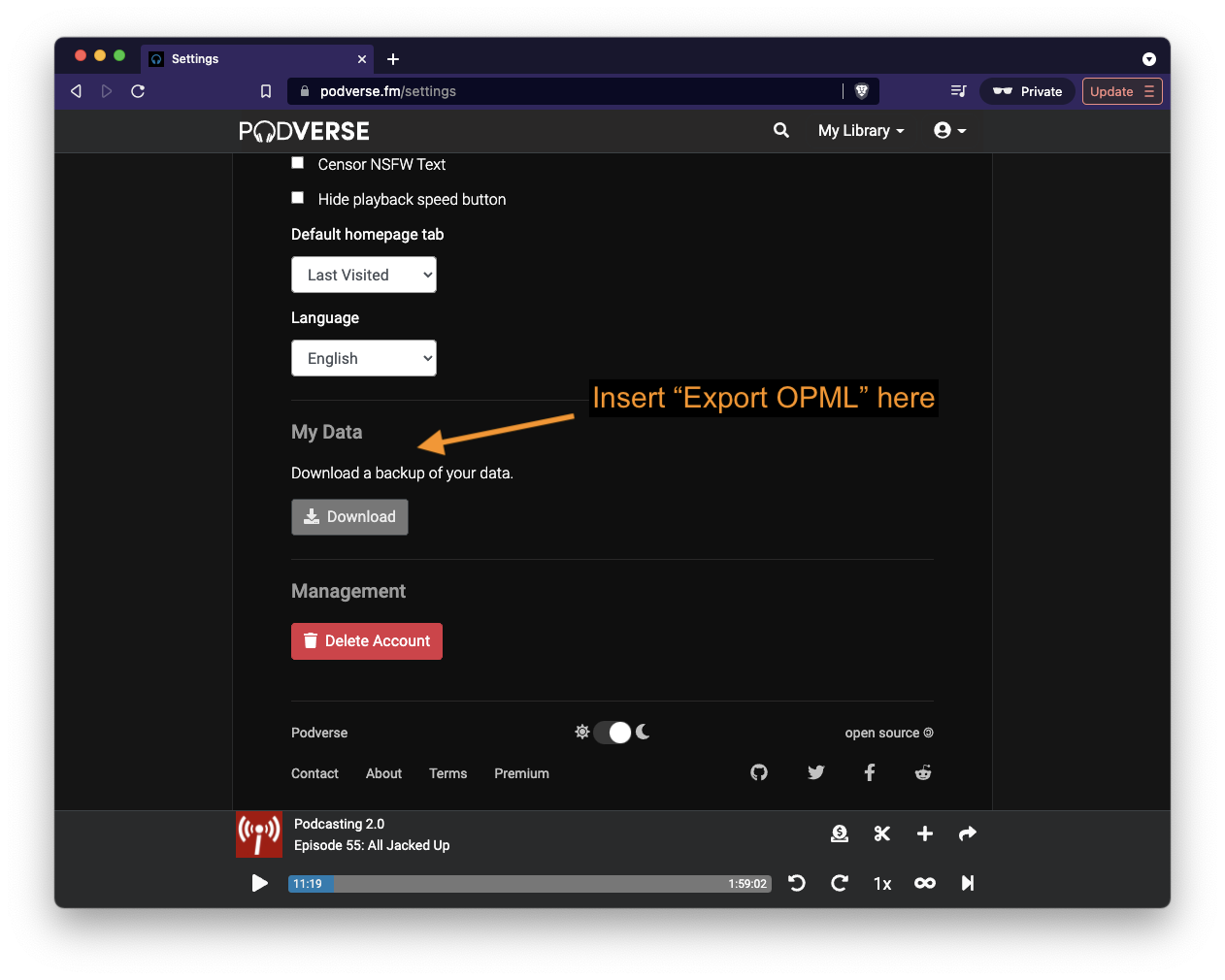Screen dimensions: 1225x980
Task: Open the boost/value payment icon in the player
Action: (839, 833)
